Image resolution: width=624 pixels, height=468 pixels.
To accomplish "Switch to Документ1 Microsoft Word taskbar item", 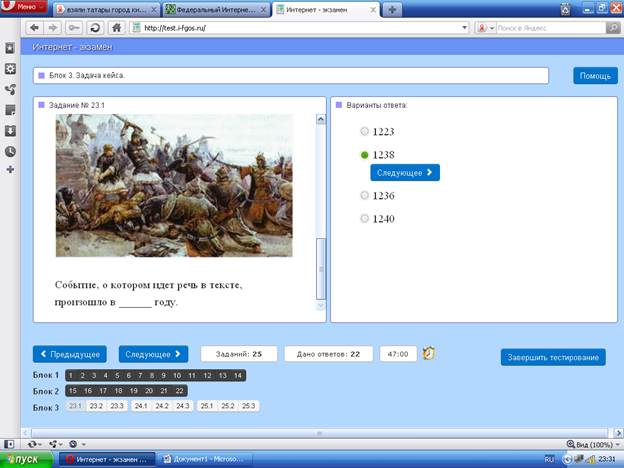I will pyautogui.click(x=205, y=460).
